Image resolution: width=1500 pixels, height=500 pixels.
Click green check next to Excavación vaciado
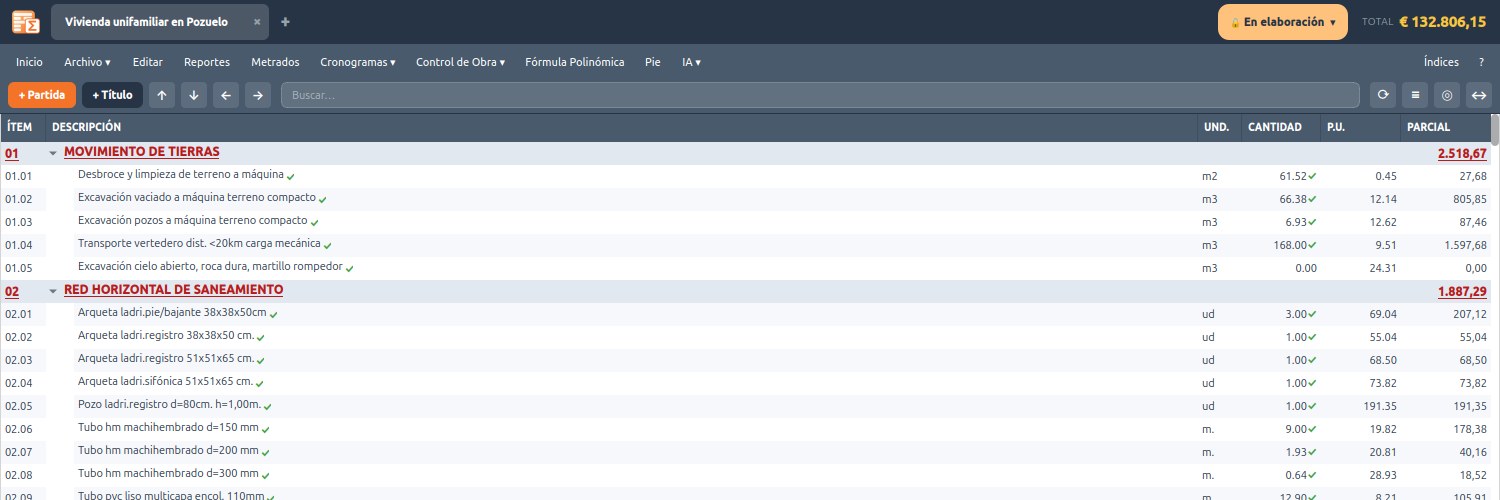[323, 199]
